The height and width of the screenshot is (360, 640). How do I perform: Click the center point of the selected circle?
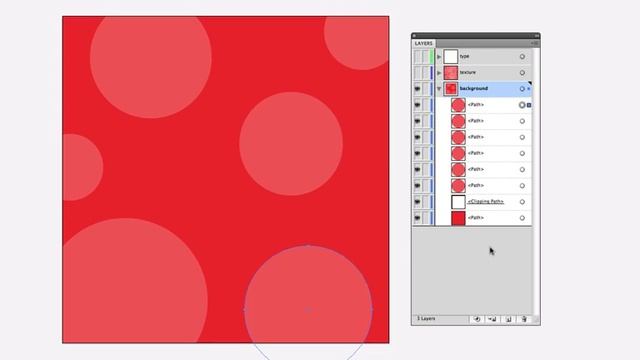pyautogui.click(x=308, y=310)
